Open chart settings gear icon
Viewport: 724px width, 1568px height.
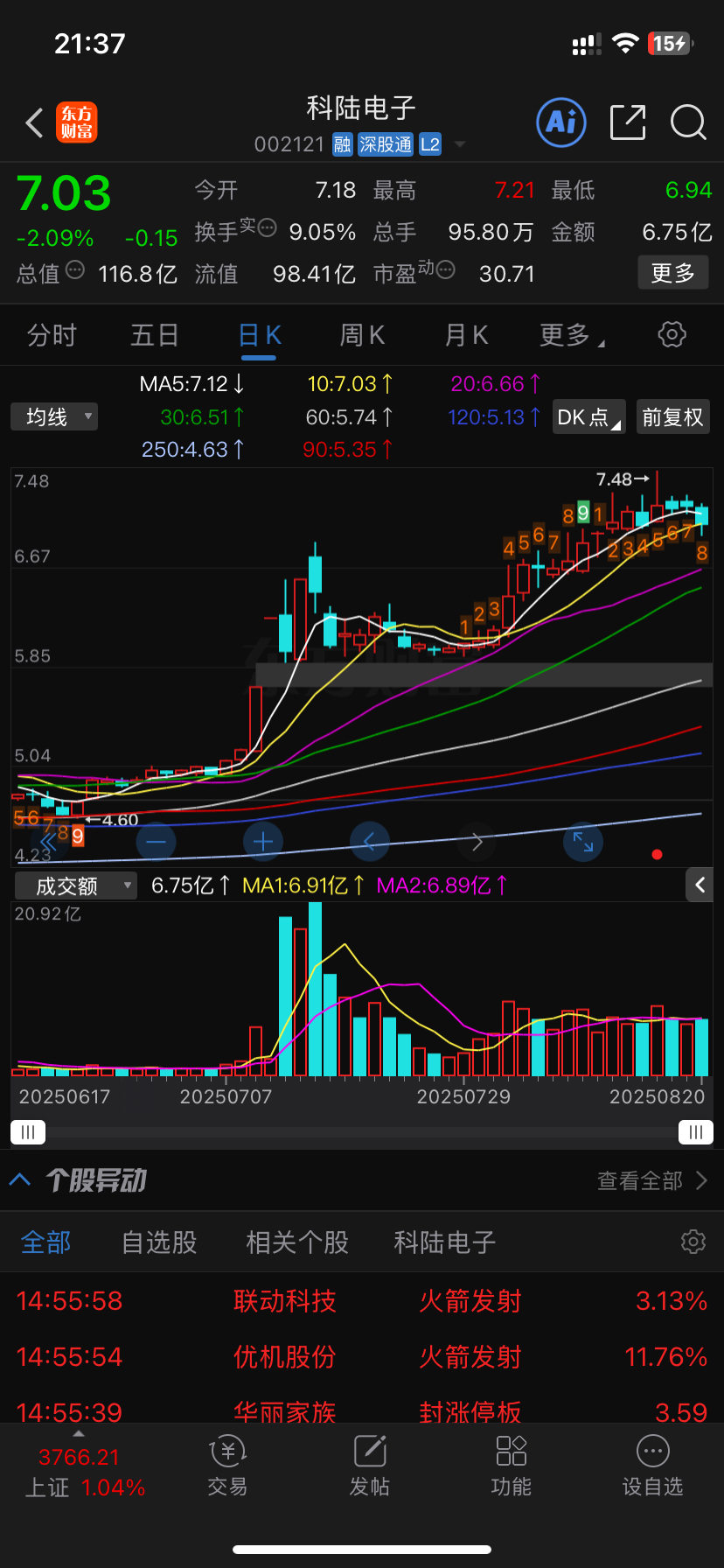672,334
